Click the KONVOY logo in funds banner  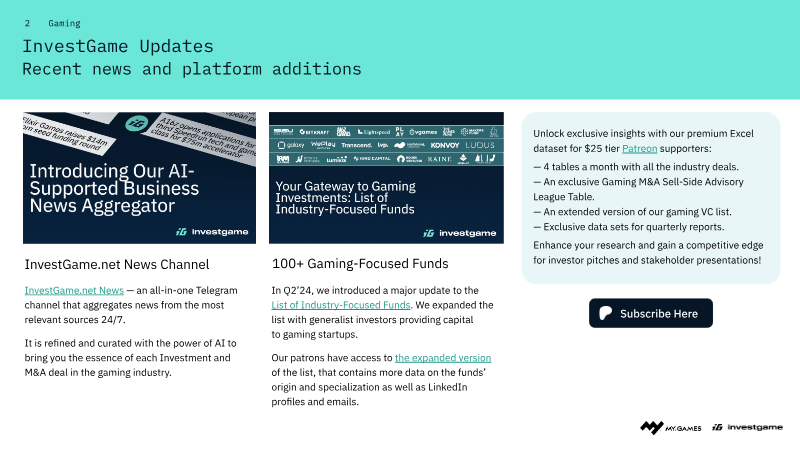coord(444,144)
